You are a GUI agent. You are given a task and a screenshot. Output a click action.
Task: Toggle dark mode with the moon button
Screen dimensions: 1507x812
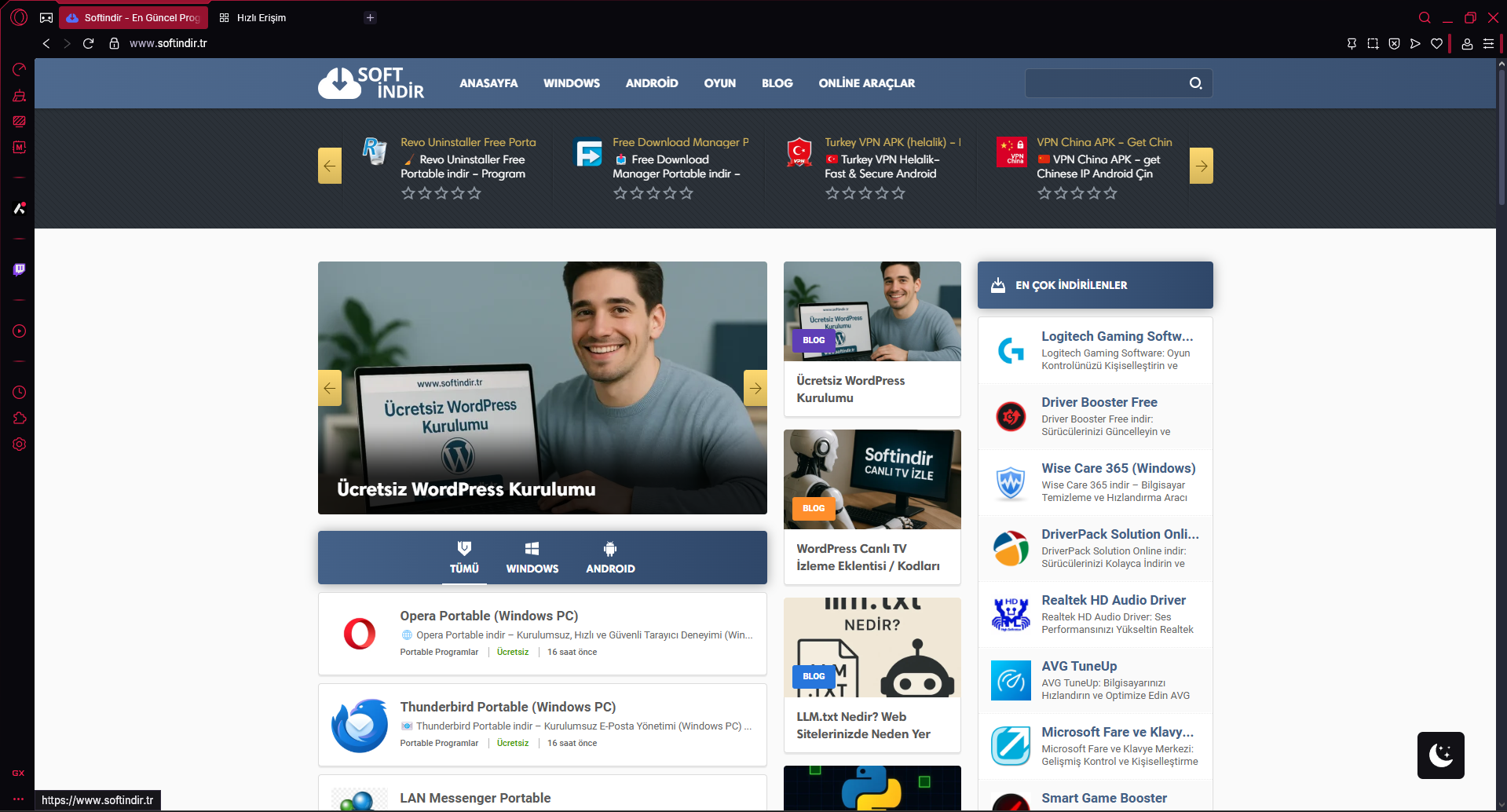[1440, 755]
